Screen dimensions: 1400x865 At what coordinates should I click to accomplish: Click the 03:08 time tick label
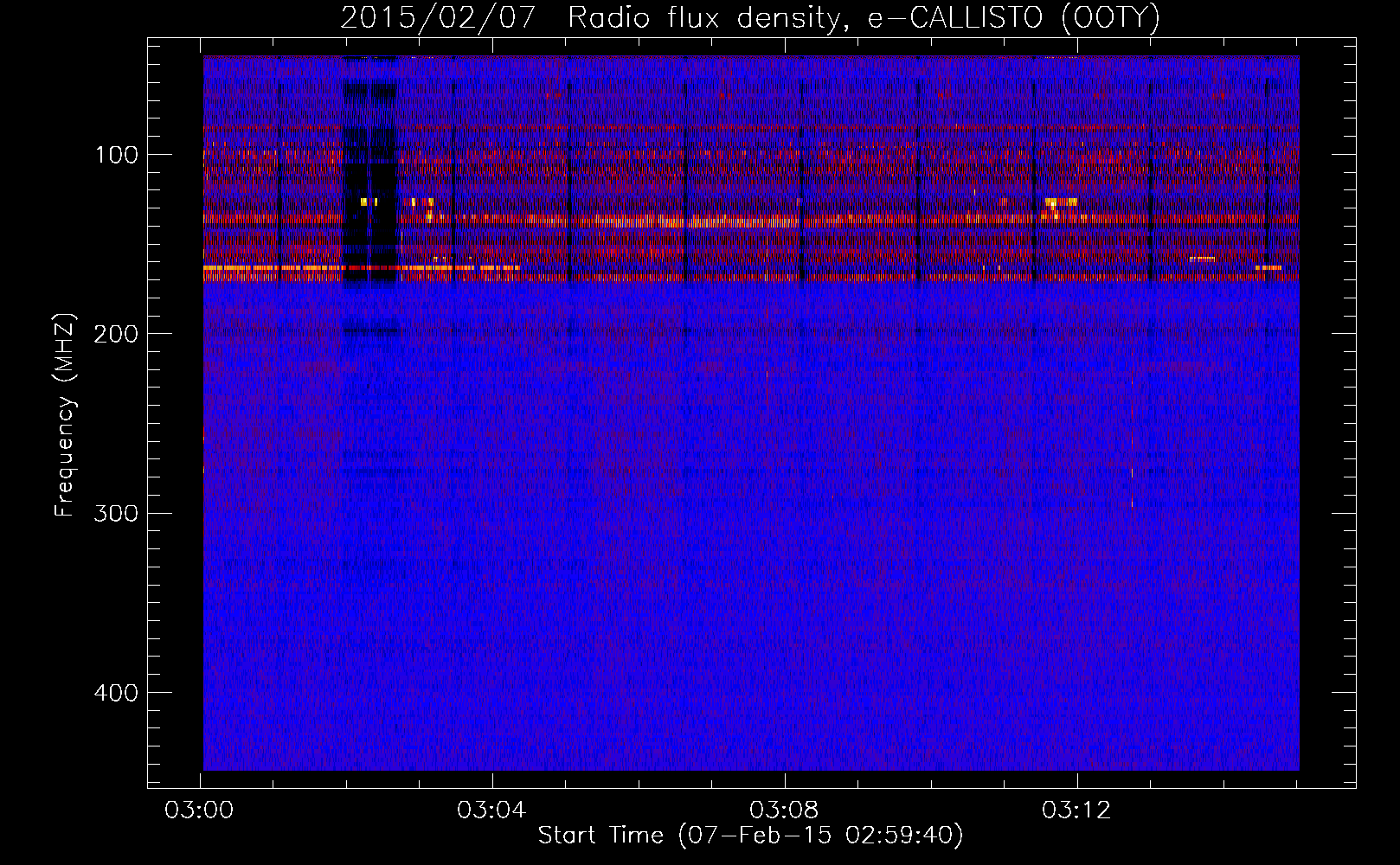point(784,811)
